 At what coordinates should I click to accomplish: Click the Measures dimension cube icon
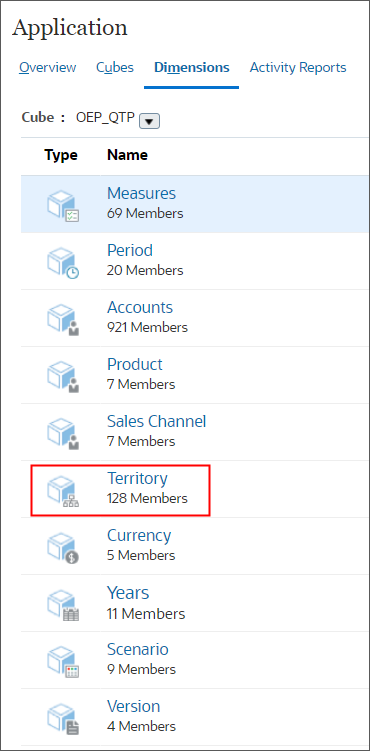(x=63, y=206)
